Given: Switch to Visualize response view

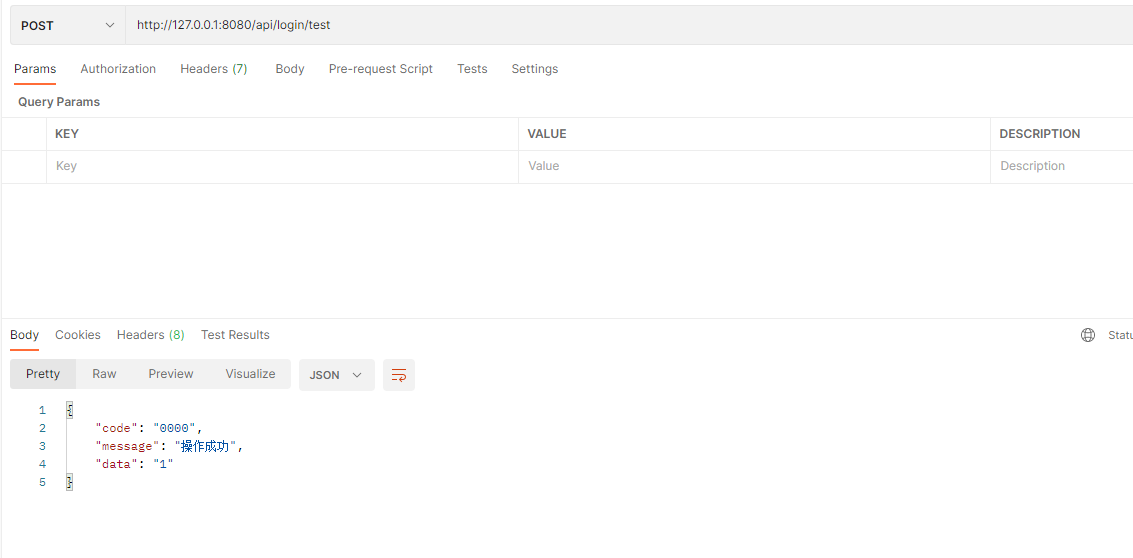Looking at the screenshot, I should [250, 374].
